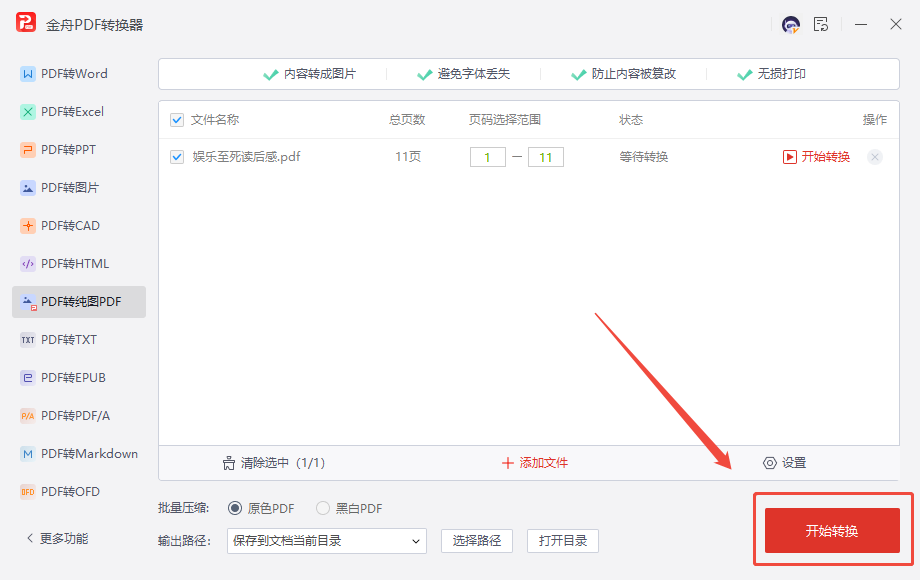Click the plus icon for 添加文件
Screen dimensions: 920x580
click(x=508, y=463)
